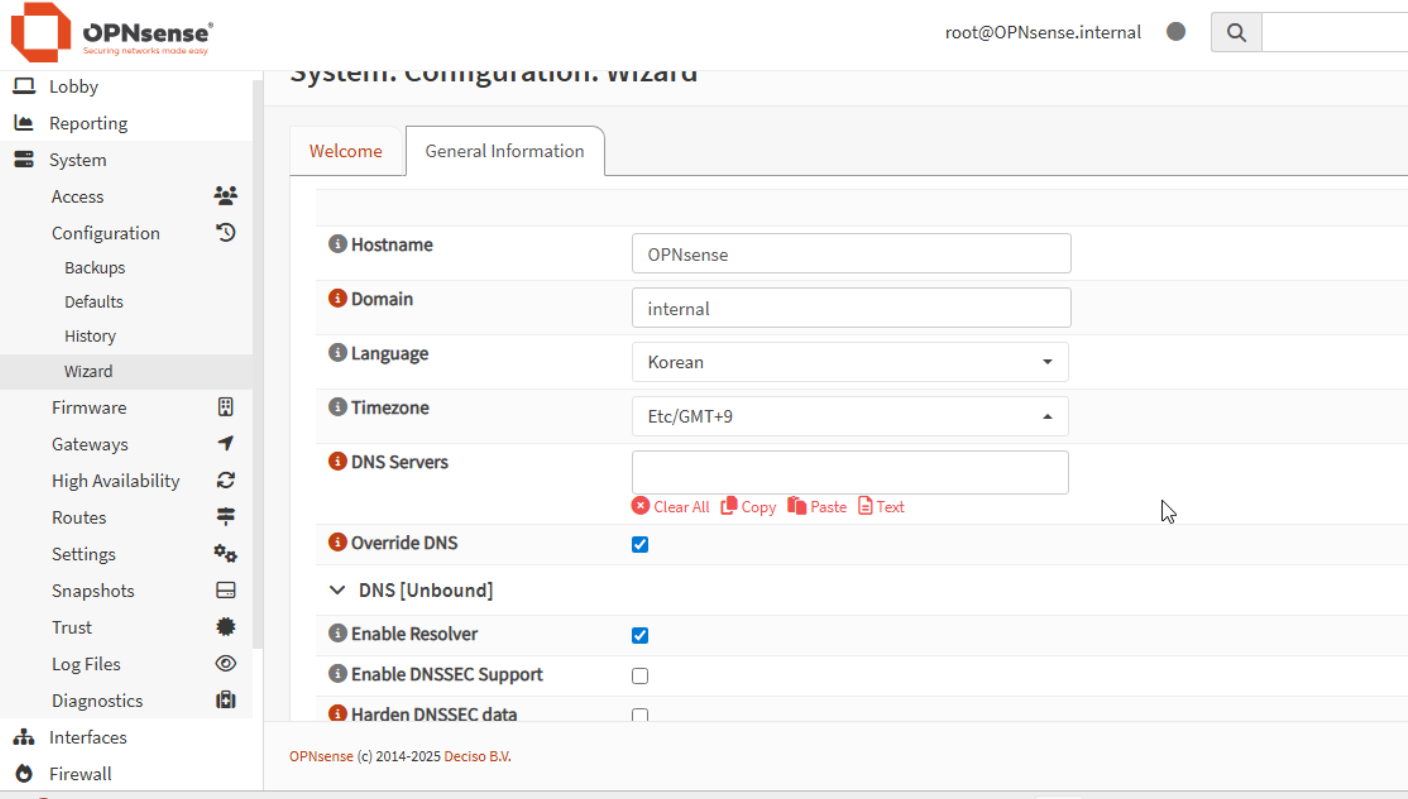Click the Gateways arrow icon
This screenshot has width=1408, height=799.
(226, 443)
